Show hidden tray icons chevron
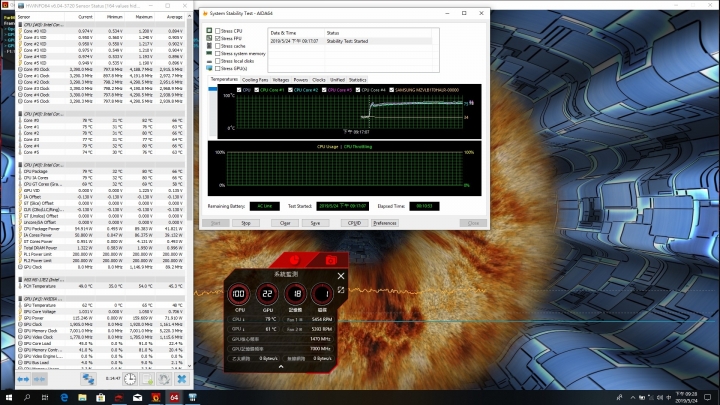The height and width of the screenshot is (405, 720). tap(633, 398)
